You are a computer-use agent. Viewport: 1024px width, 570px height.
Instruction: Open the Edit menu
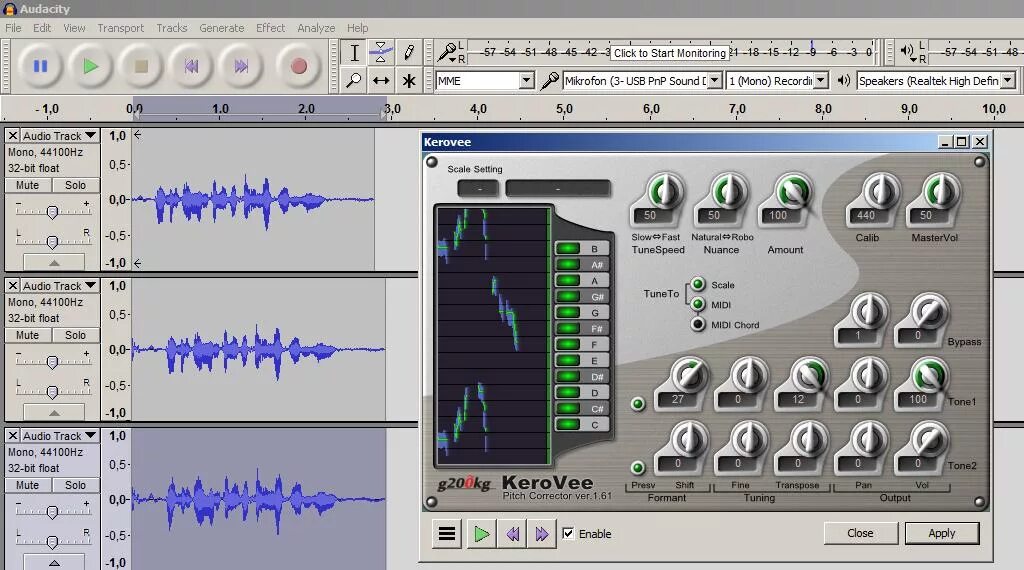coord(42,28)
